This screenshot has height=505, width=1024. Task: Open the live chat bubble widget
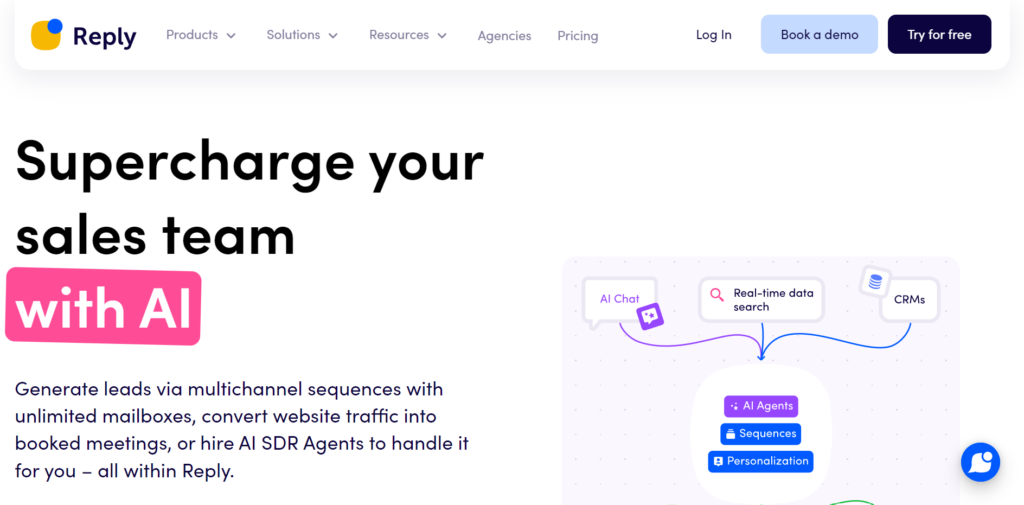click(980, 463)
